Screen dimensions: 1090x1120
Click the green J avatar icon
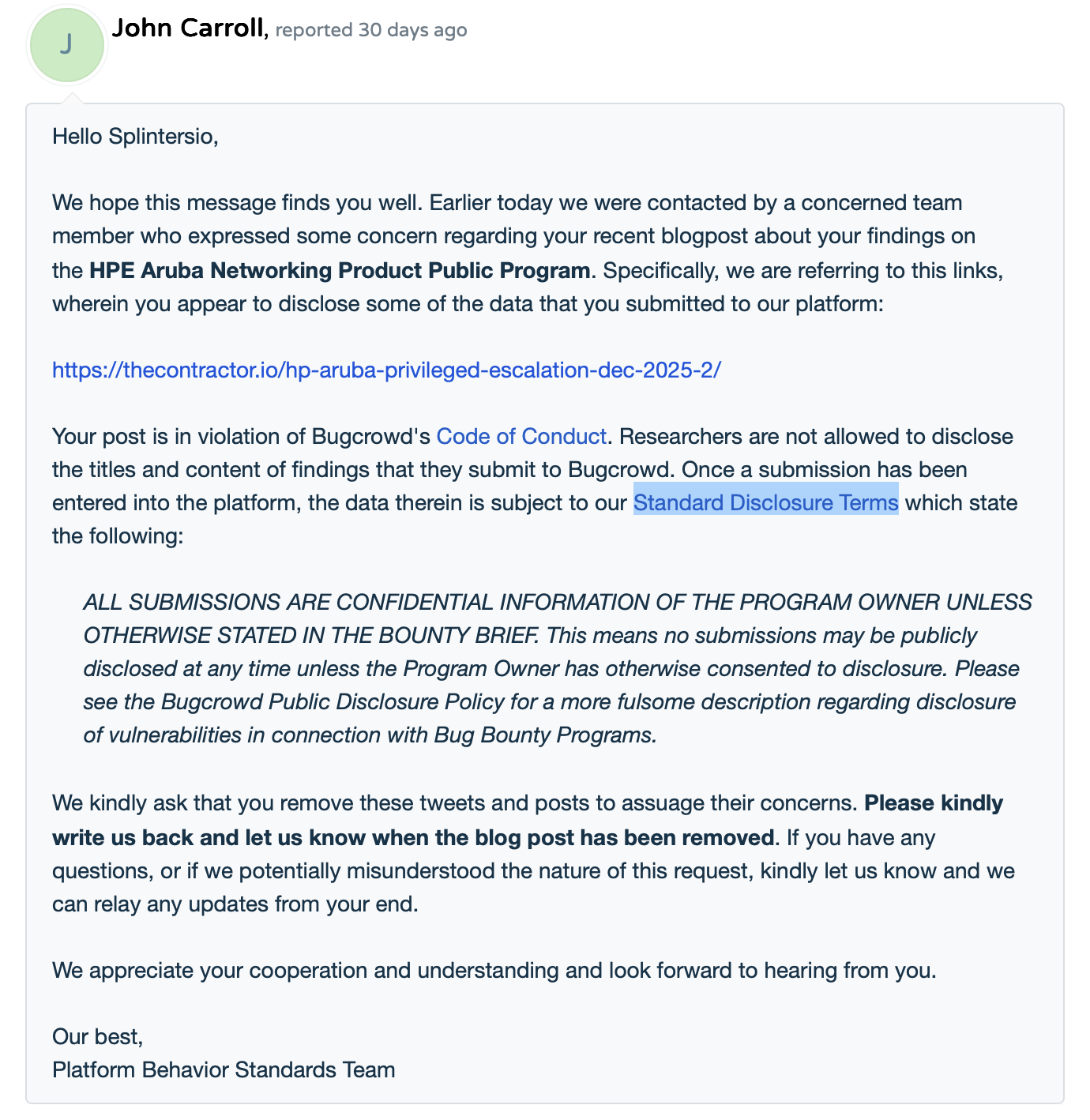pos(67,44)
